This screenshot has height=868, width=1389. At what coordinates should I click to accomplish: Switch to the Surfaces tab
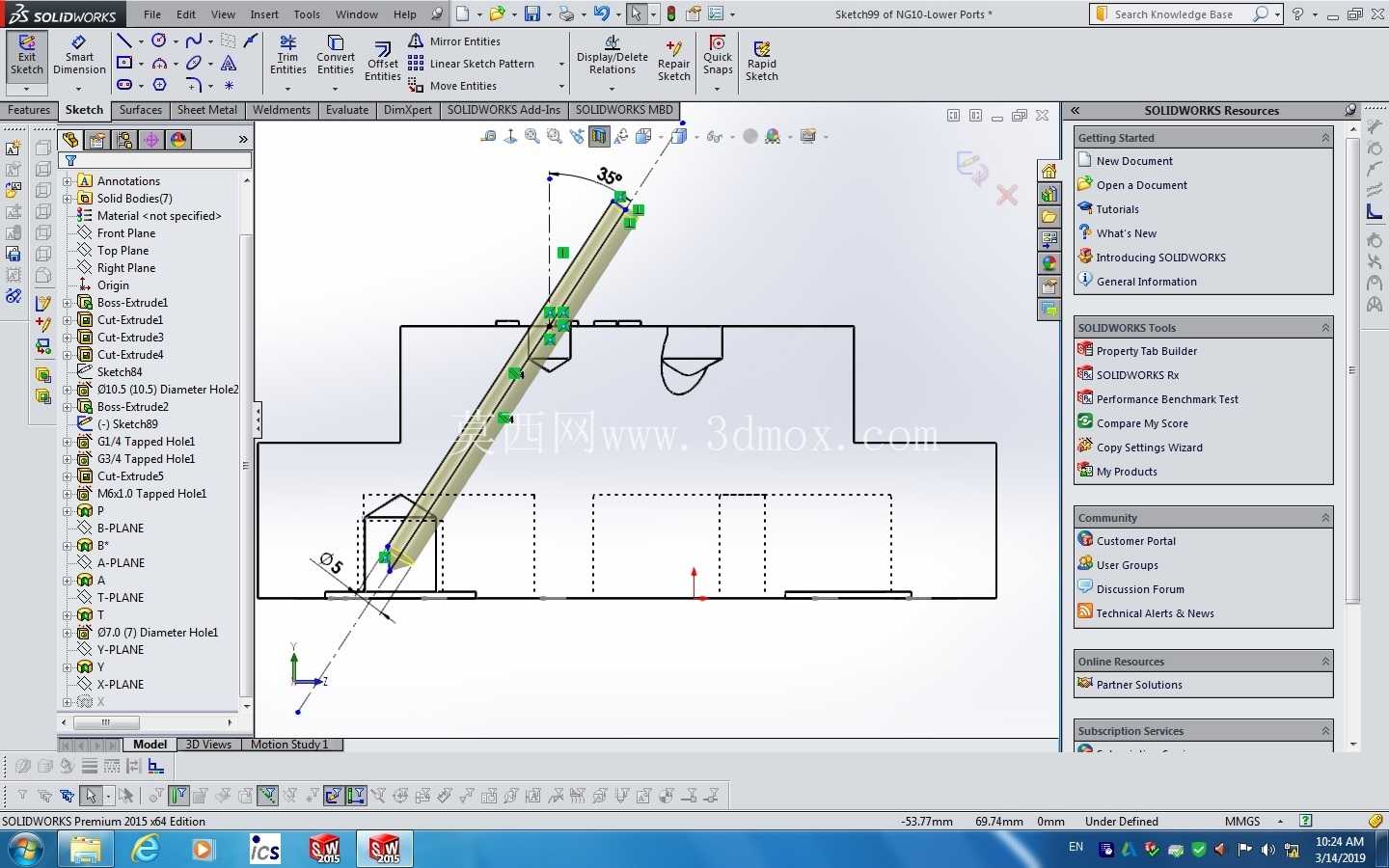coord(141,110)
